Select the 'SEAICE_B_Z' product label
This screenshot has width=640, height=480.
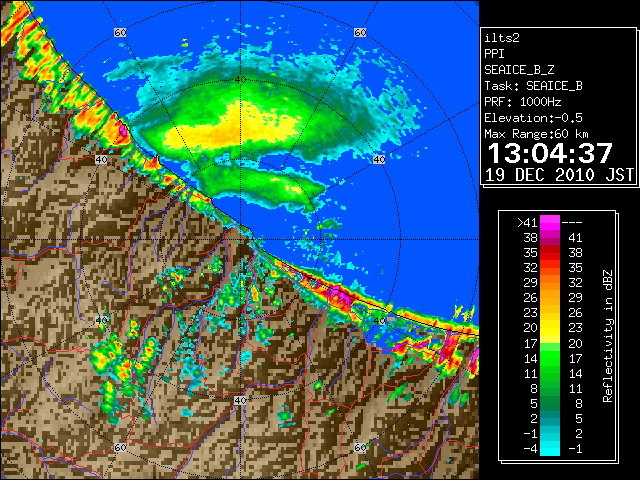(519, 70)
